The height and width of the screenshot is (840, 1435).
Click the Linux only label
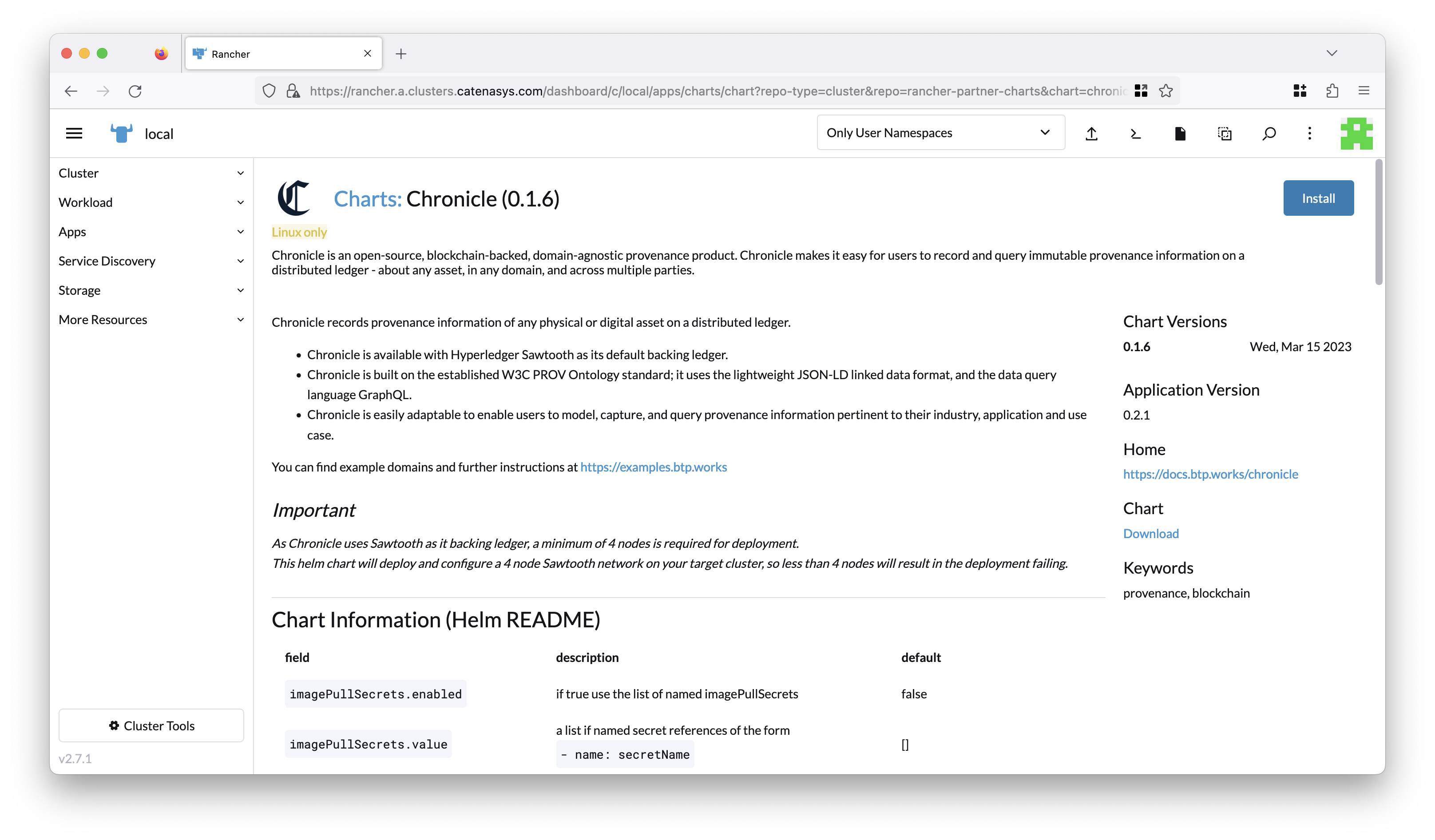299,232
